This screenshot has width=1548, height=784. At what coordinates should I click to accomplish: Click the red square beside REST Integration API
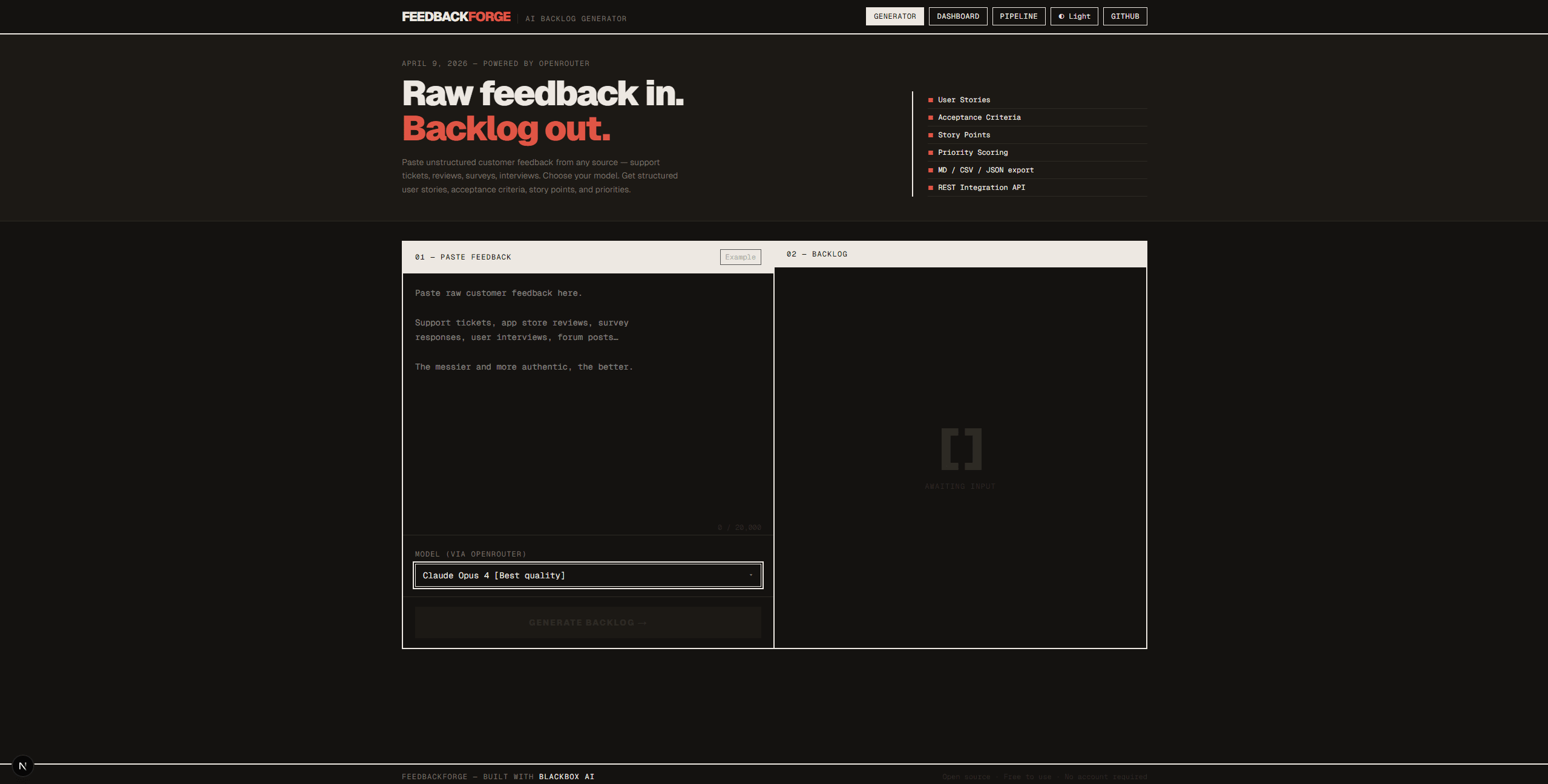coord(930,188)
